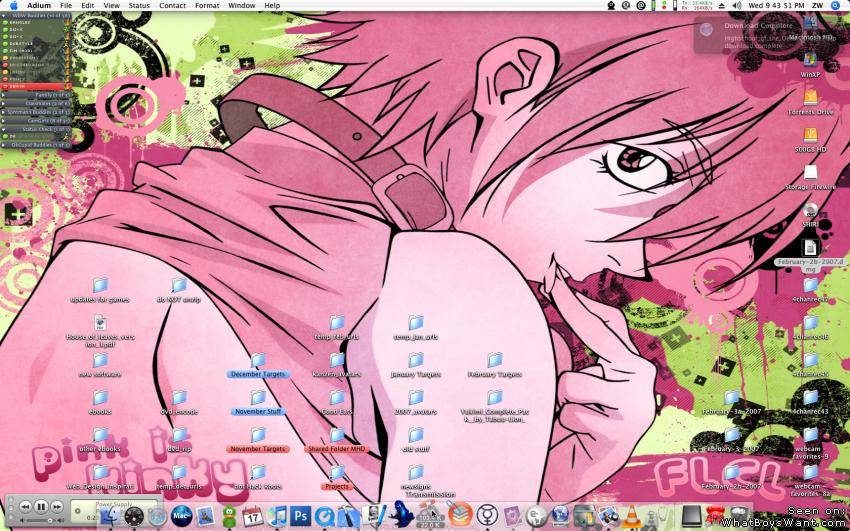Viewport: 850px width, 531px height.
Task: Skip to previous track in mini player
Action: click(x=25, y=506)
